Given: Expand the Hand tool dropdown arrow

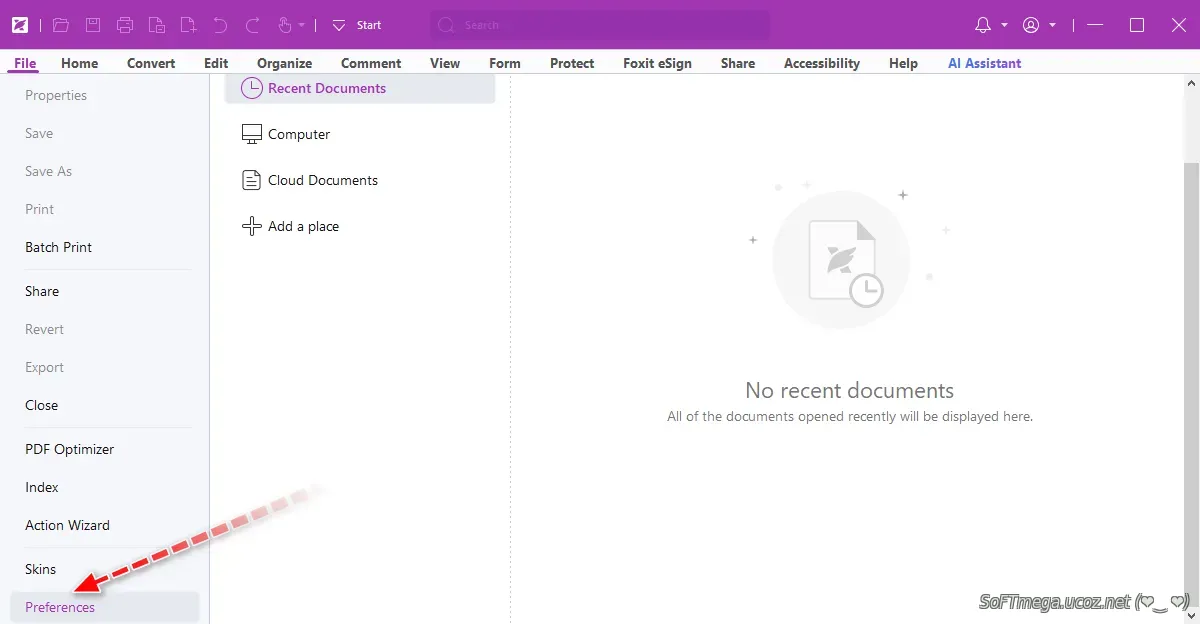Looking at the screenshot, I should click(x=301, y=25).
